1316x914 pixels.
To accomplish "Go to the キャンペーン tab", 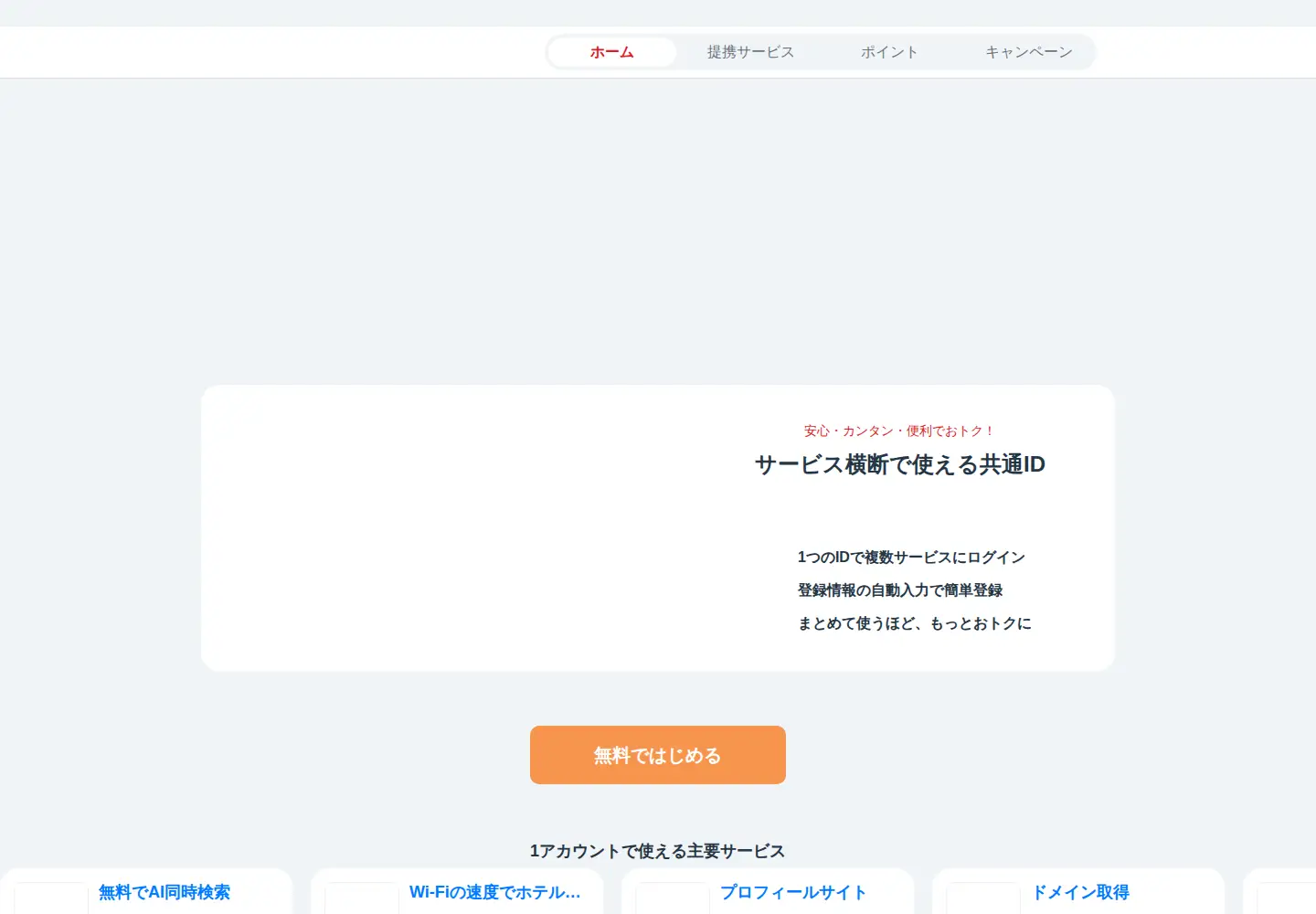I will 1028,52.
